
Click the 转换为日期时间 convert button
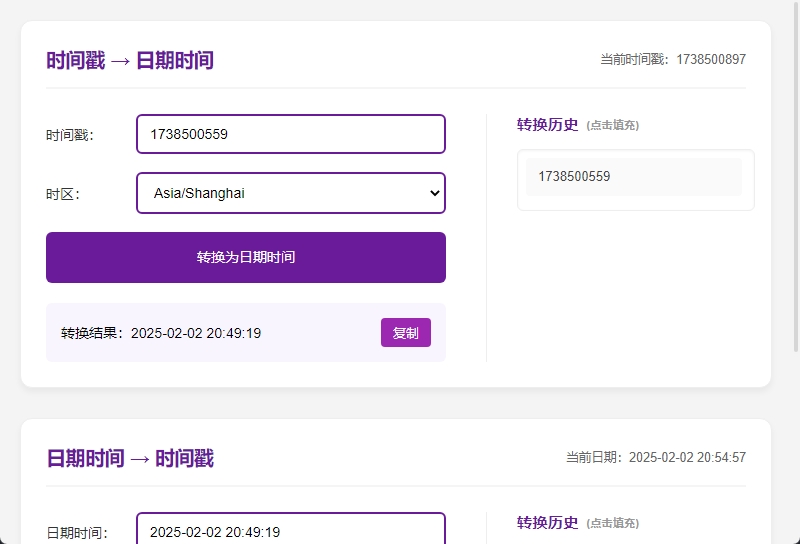(x=246, y=257)
